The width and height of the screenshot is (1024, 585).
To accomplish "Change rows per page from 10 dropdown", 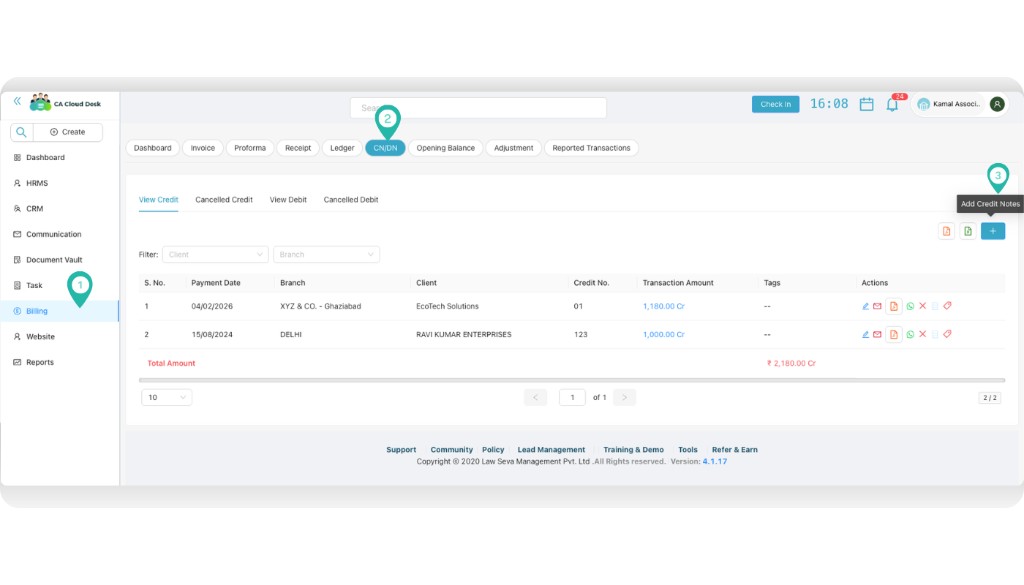I will click(165, 397).
